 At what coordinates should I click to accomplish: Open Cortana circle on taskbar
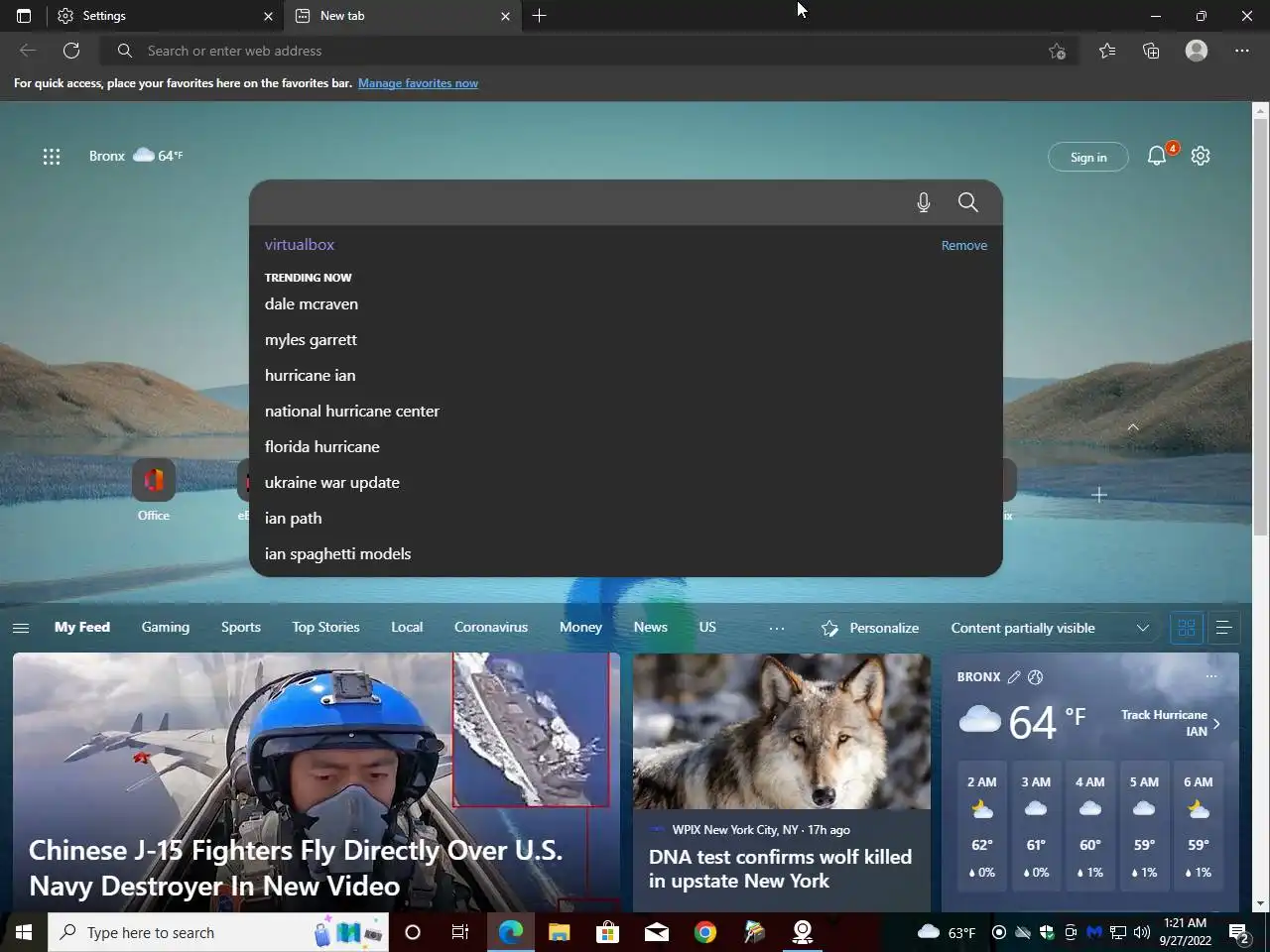tap(413, 932)
